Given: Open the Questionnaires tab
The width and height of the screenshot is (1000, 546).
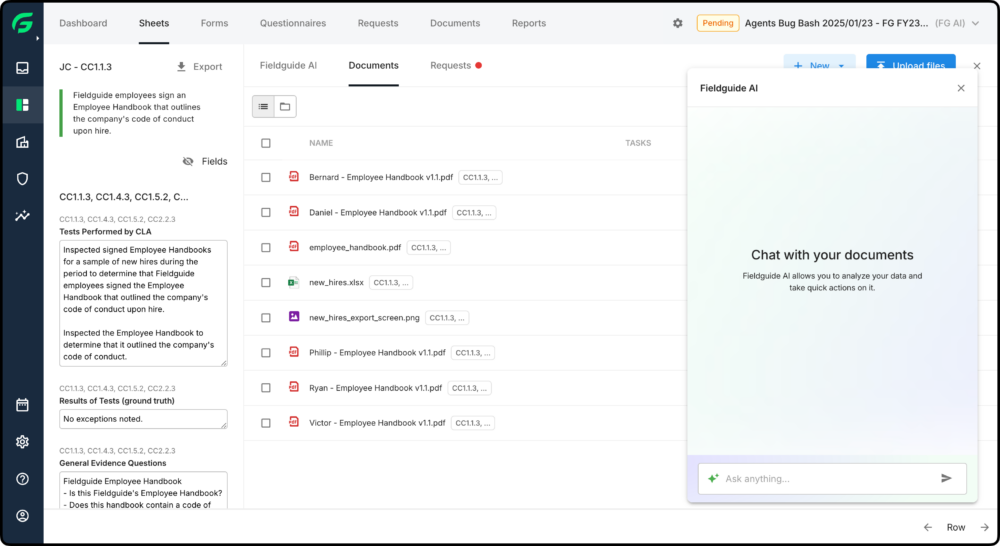Looking at the screenshot, I should (293, 23).
